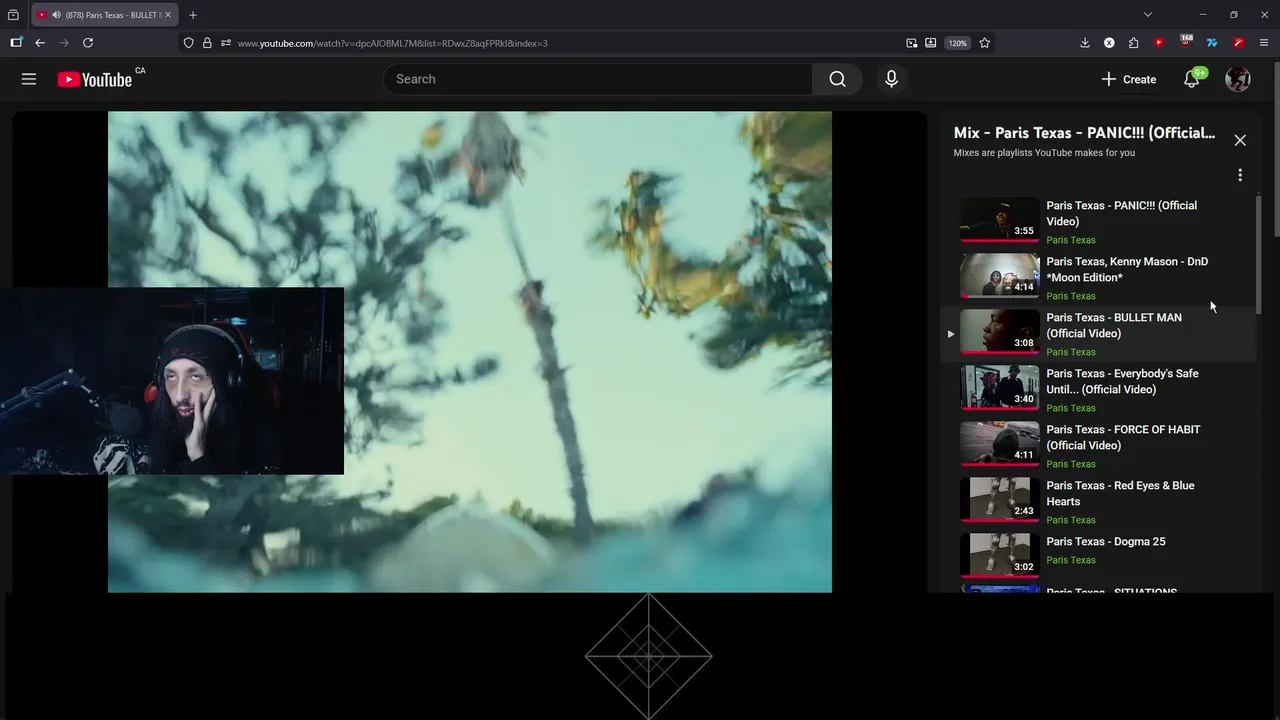Click the white circle X extension icon
The height and width of the screenshot is (720, 1280).
point(1109,43)
